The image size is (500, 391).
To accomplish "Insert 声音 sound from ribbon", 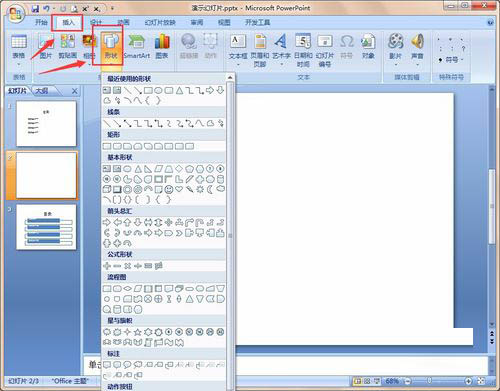I will pyautogui.click(x=417, y=50).
